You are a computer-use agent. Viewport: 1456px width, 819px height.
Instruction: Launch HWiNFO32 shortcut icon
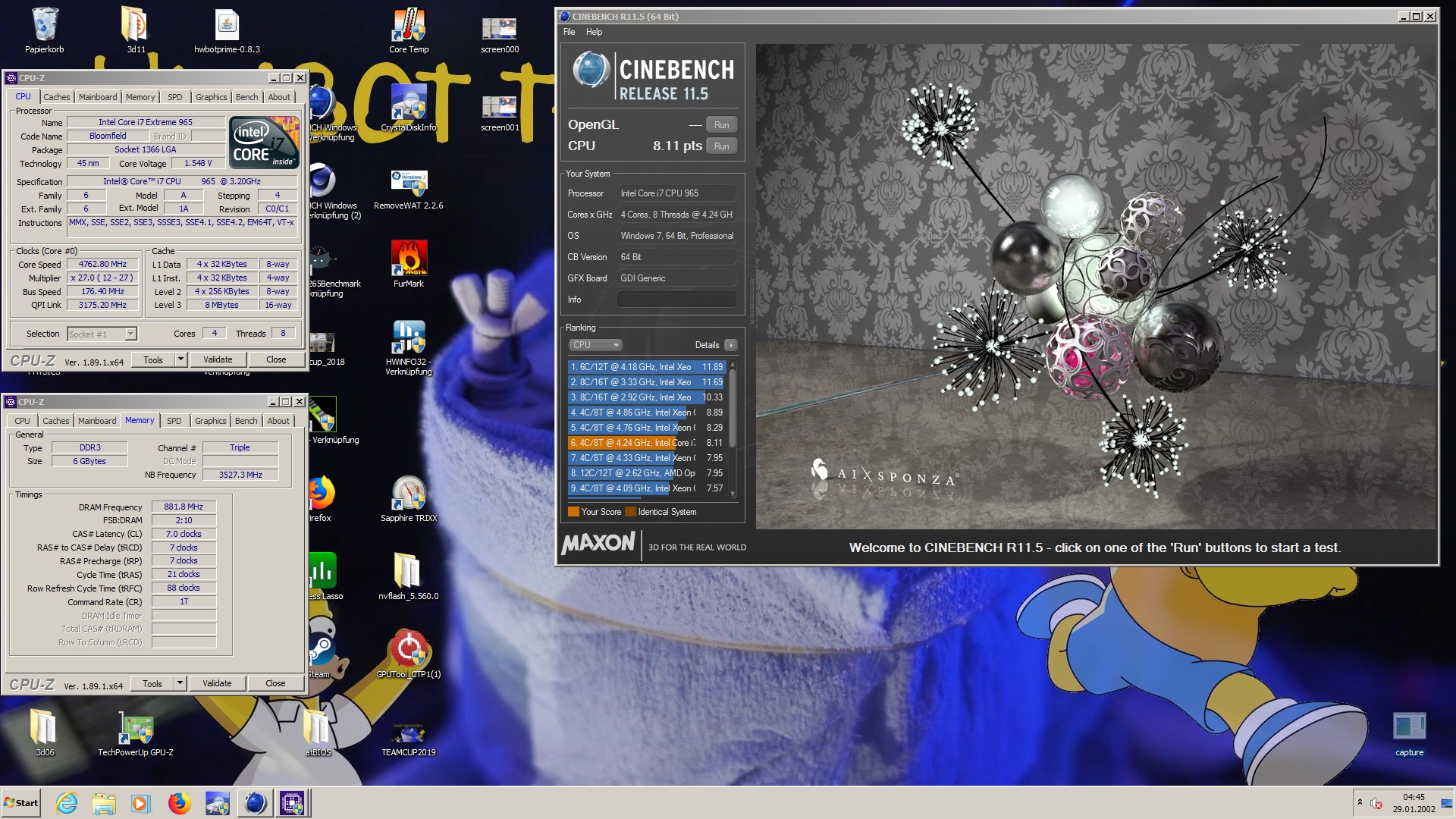[409, 347]
